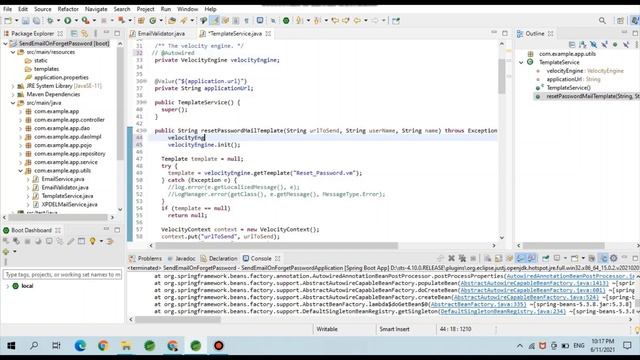This screenshot has width=640, height=360.
Task: Switch to the Declaration tab
Action: [219, 258]
